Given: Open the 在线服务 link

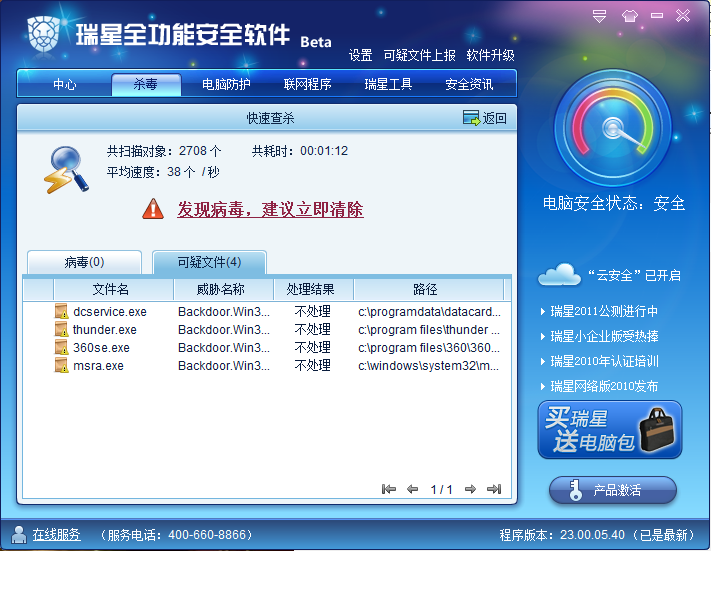Looking at the screenshot, I should 57,535.
